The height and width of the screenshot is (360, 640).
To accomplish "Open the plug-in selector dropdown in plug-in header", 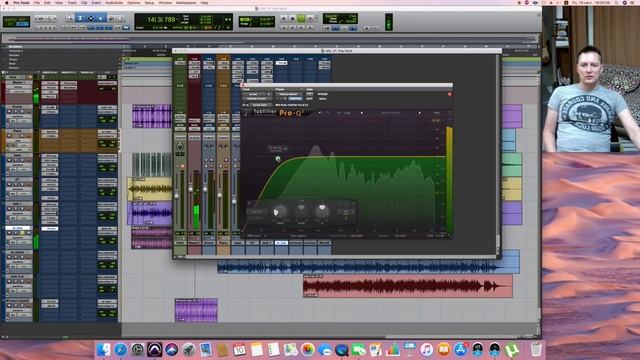I will pos(257,99).
